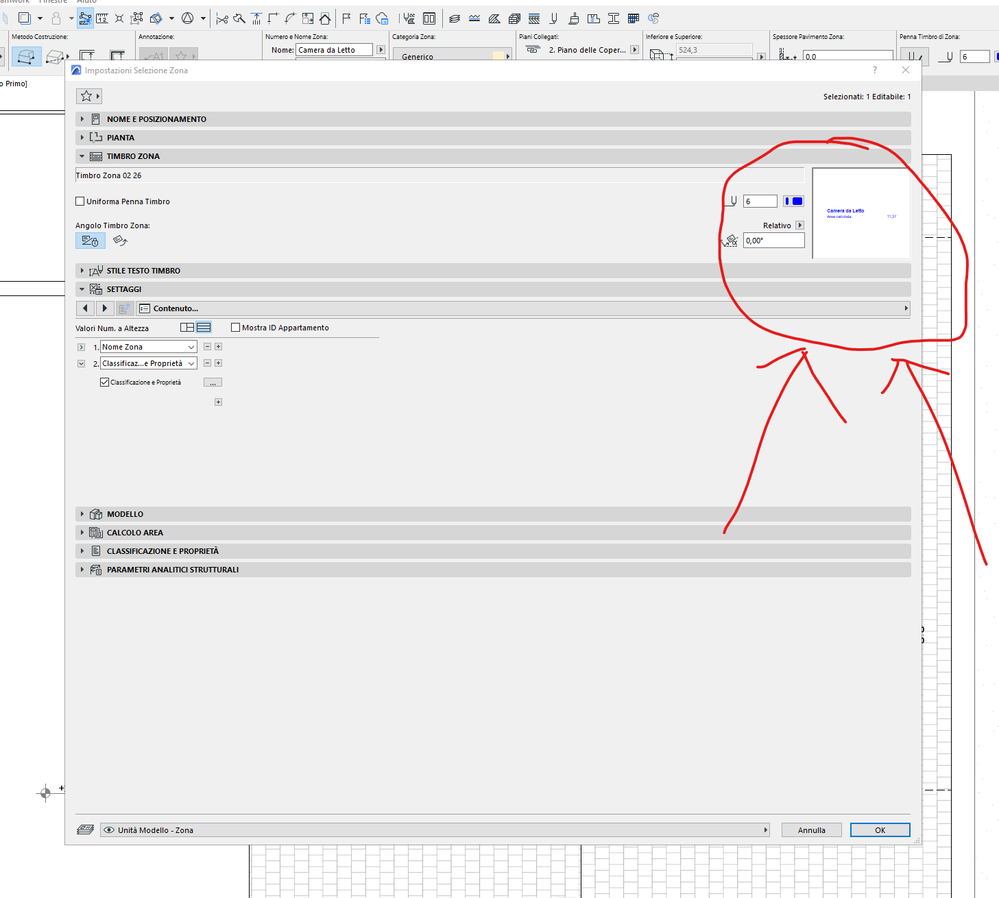Collapse row 2 chevron next to Classificaz...e Proprietà
The height and width of the screenshot is (898, 999).
(x=81, y=363)
